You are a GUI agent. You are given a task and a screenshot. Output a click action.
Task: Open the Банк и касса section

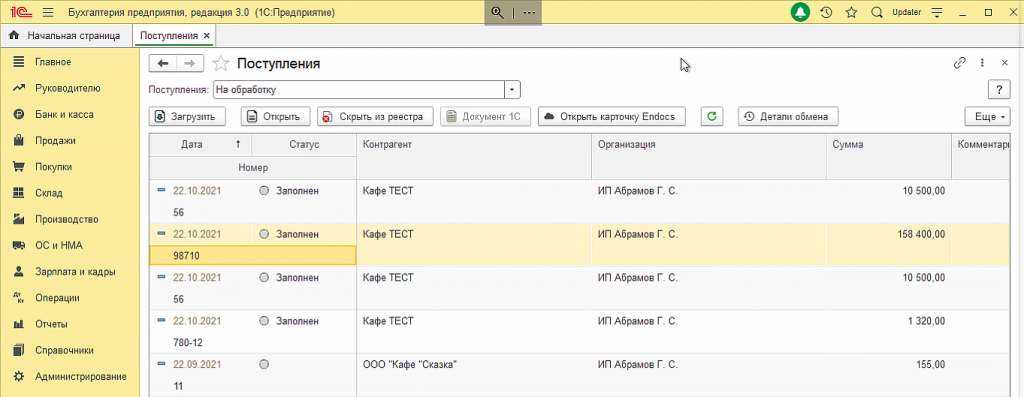click(x=64, y=114)
